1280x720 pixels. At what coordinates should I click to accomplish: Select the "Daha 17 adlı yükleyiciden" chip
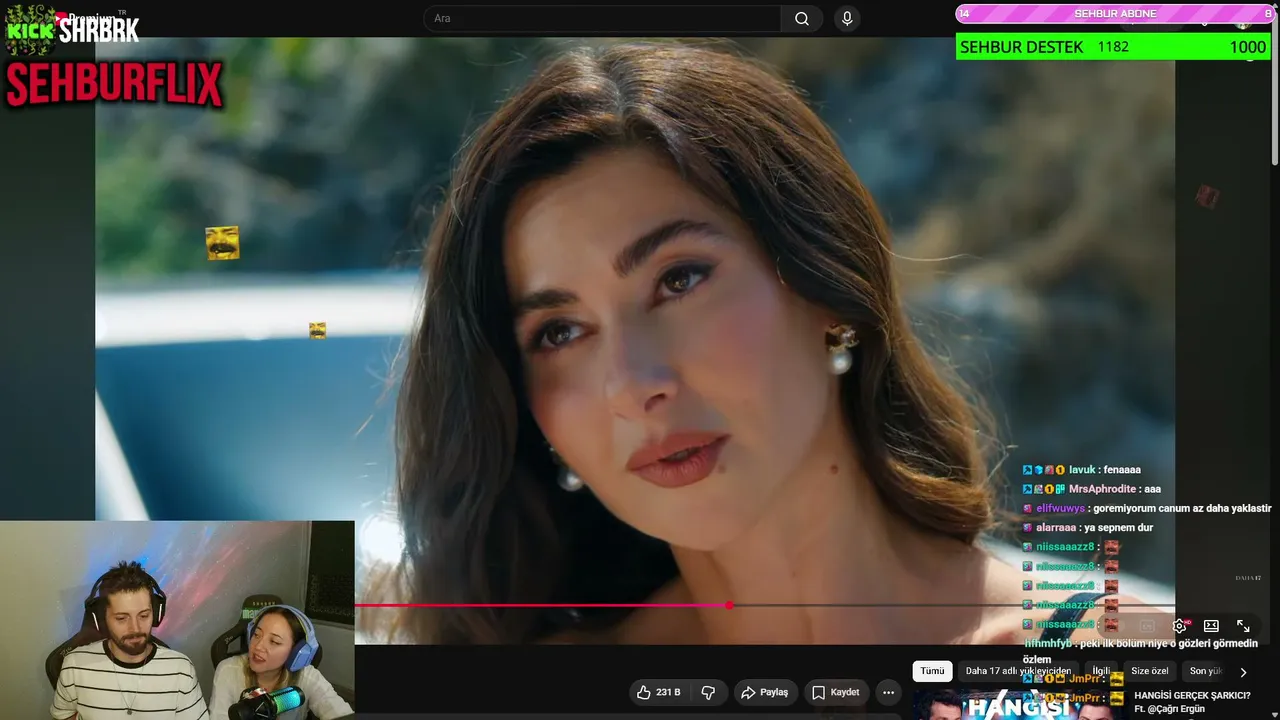1018,671
